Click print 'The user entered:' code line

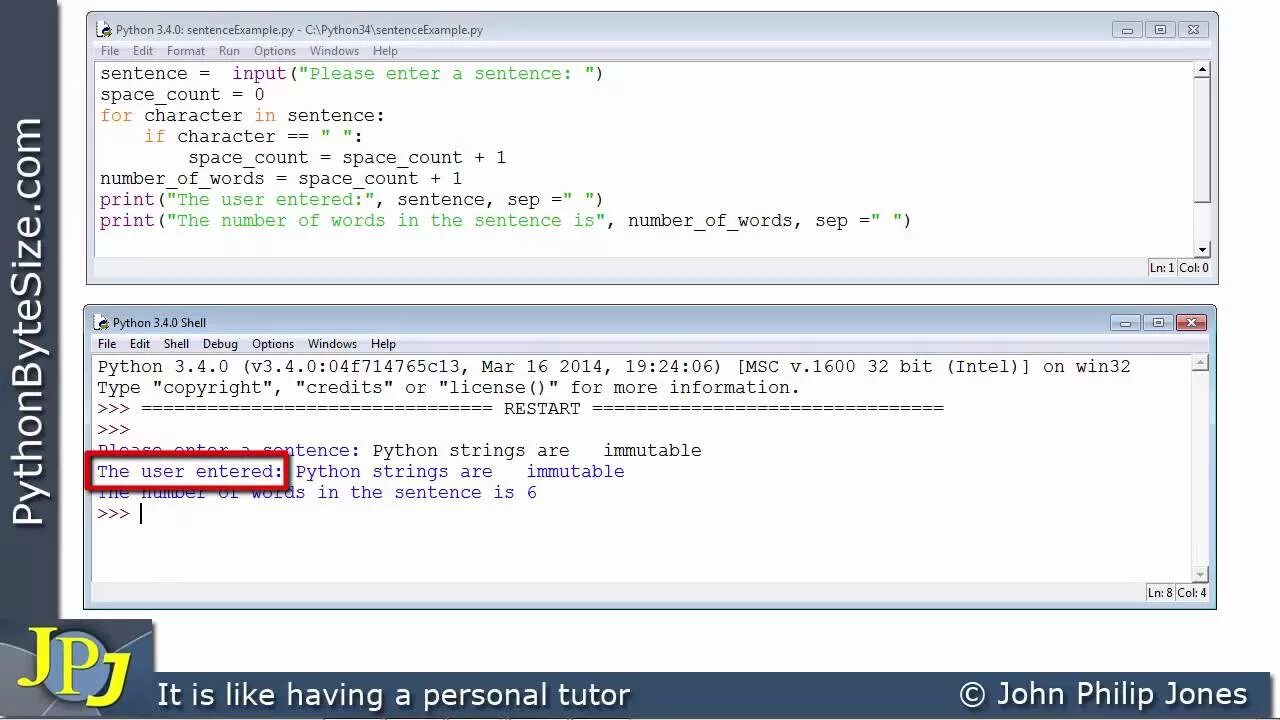coord(352,199)
